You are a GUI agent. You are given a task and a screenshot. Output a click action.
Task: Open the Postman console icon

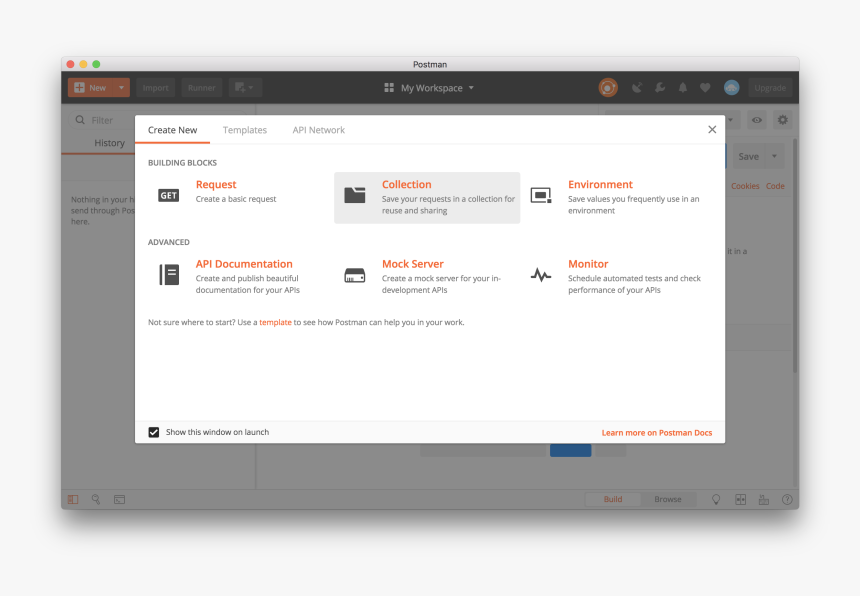120,499
